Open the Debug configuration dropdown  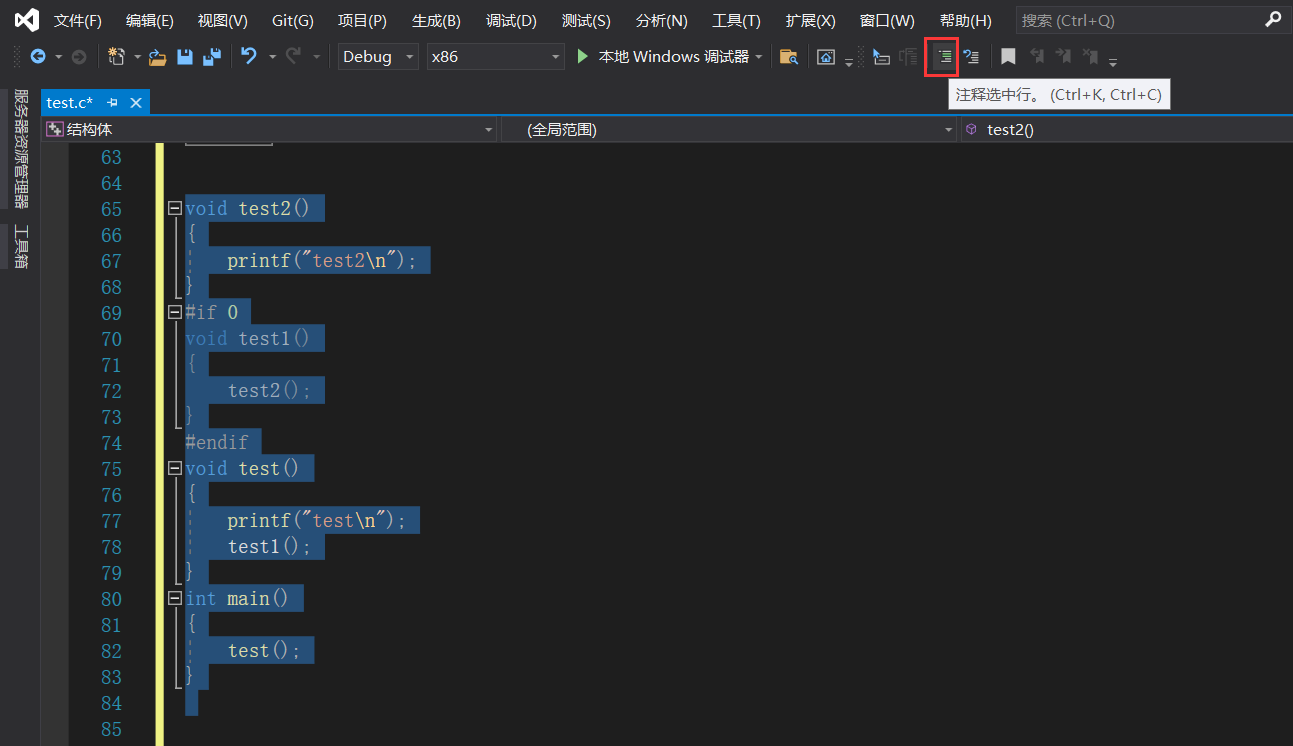378,57
